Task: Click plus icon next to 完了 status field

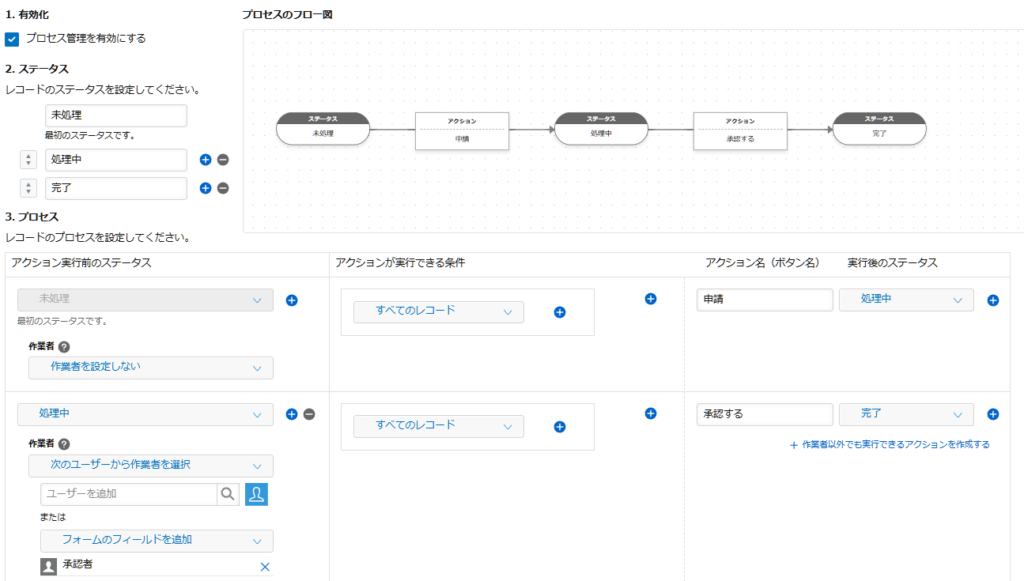Action: [205, 188]
